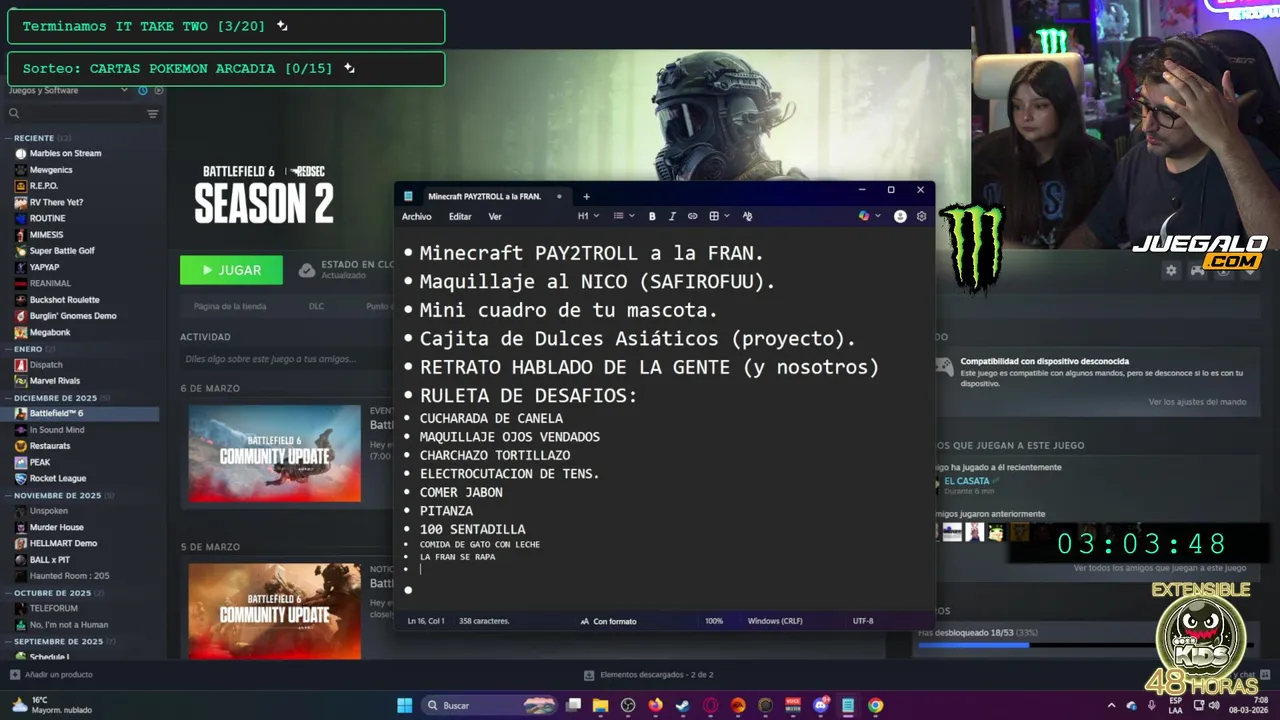Open Steam from taskbar
The image size is (1280, 720).
(x=682, y=705)
